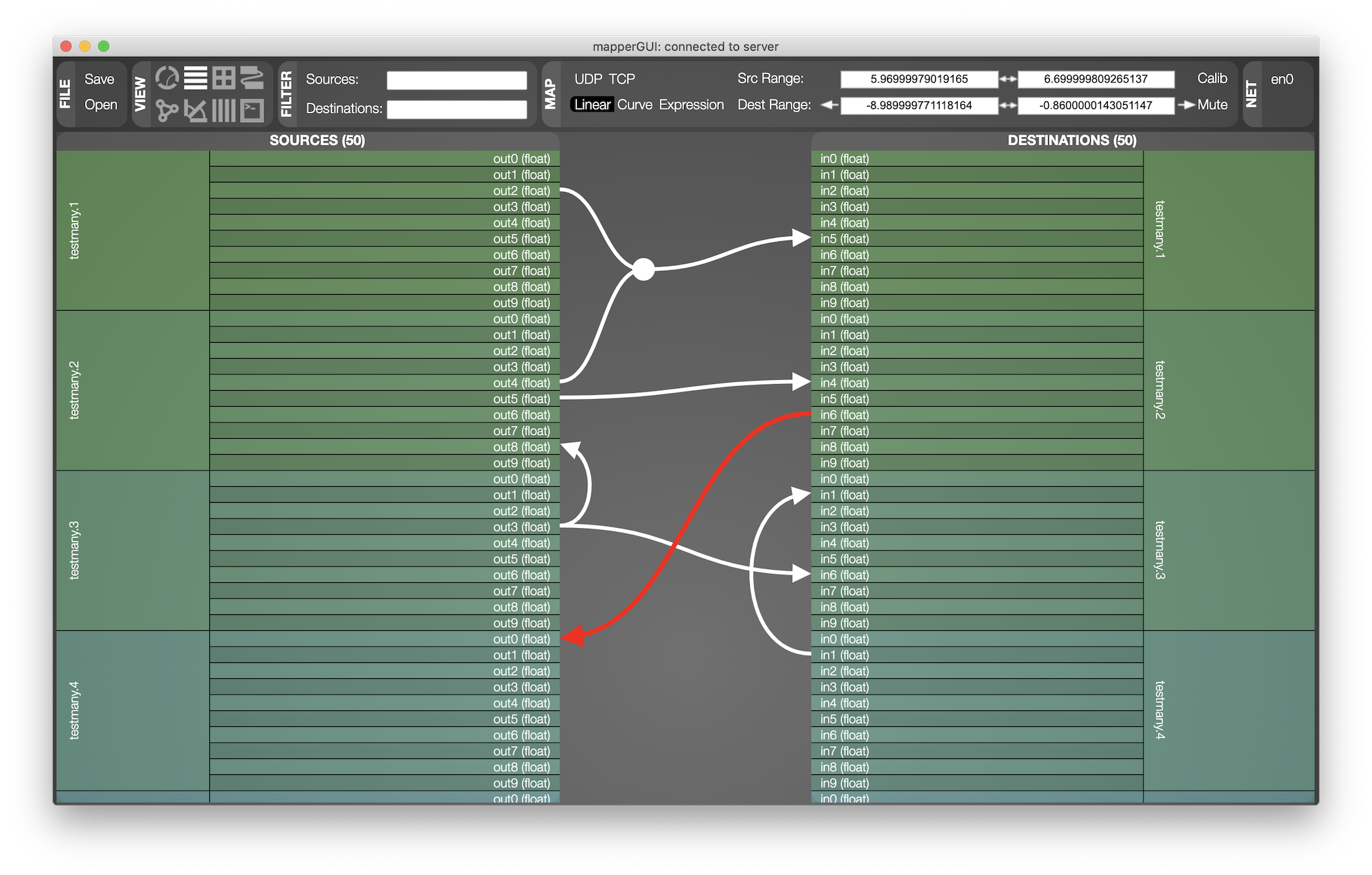Switch to the chord diagram view
Screen dimensions: 1372x875
point(167,78)
